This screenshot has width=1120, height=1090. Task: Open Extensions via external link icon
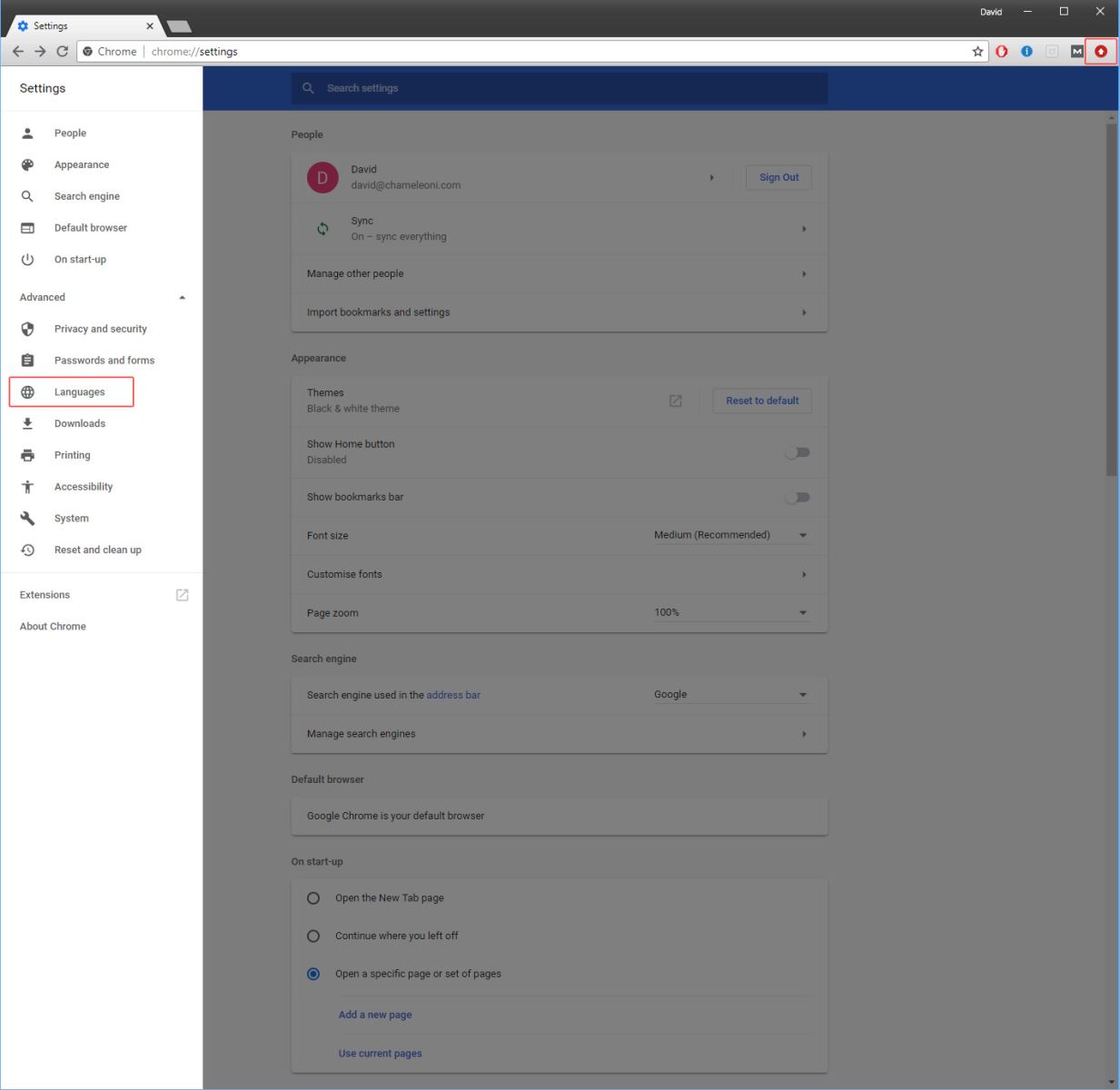pos(182,595)
